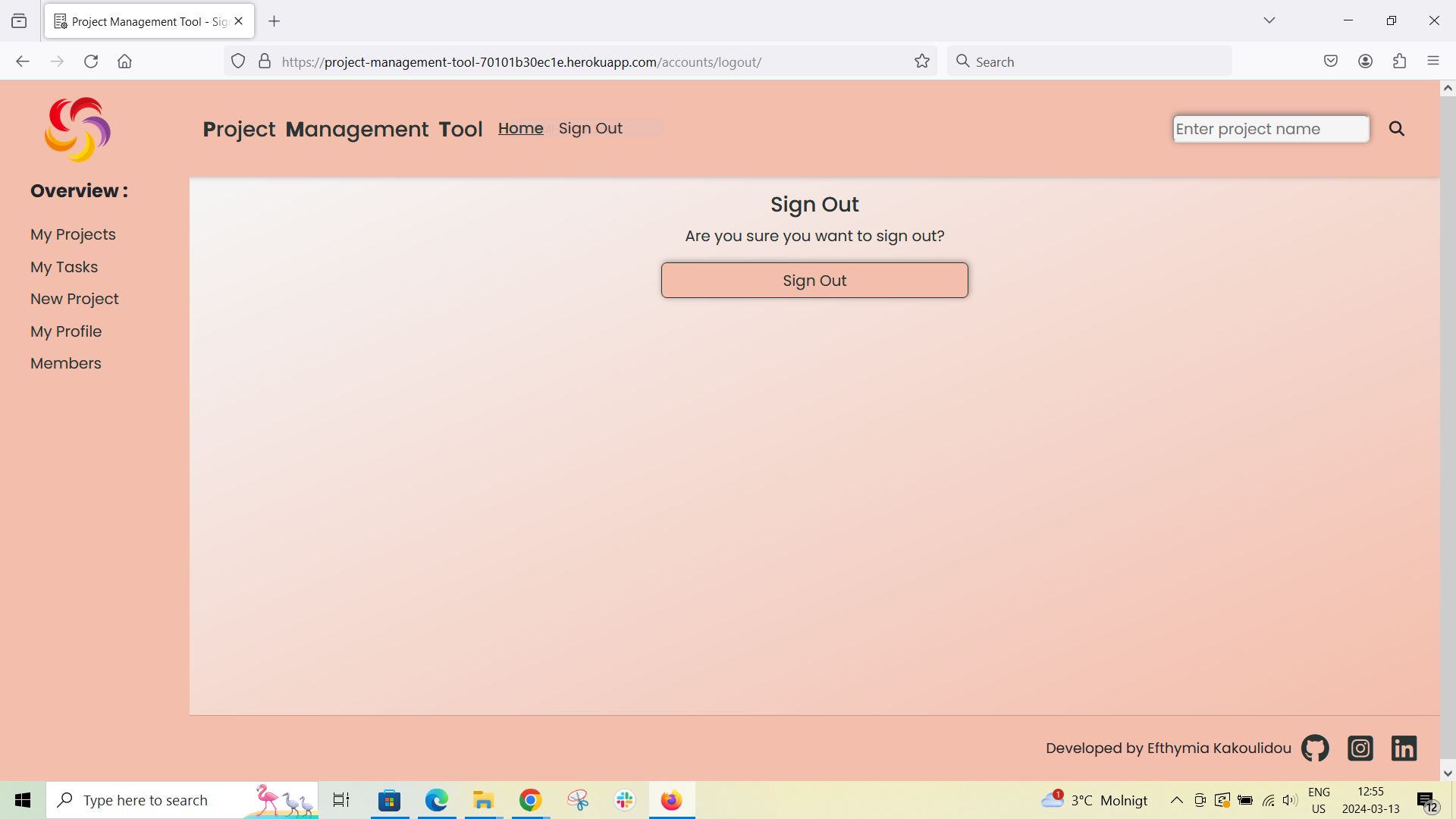The height and width of the screenshot is (819, 1456).
Task: Expand hidden system tray icons
Action: coord(1176,799)
